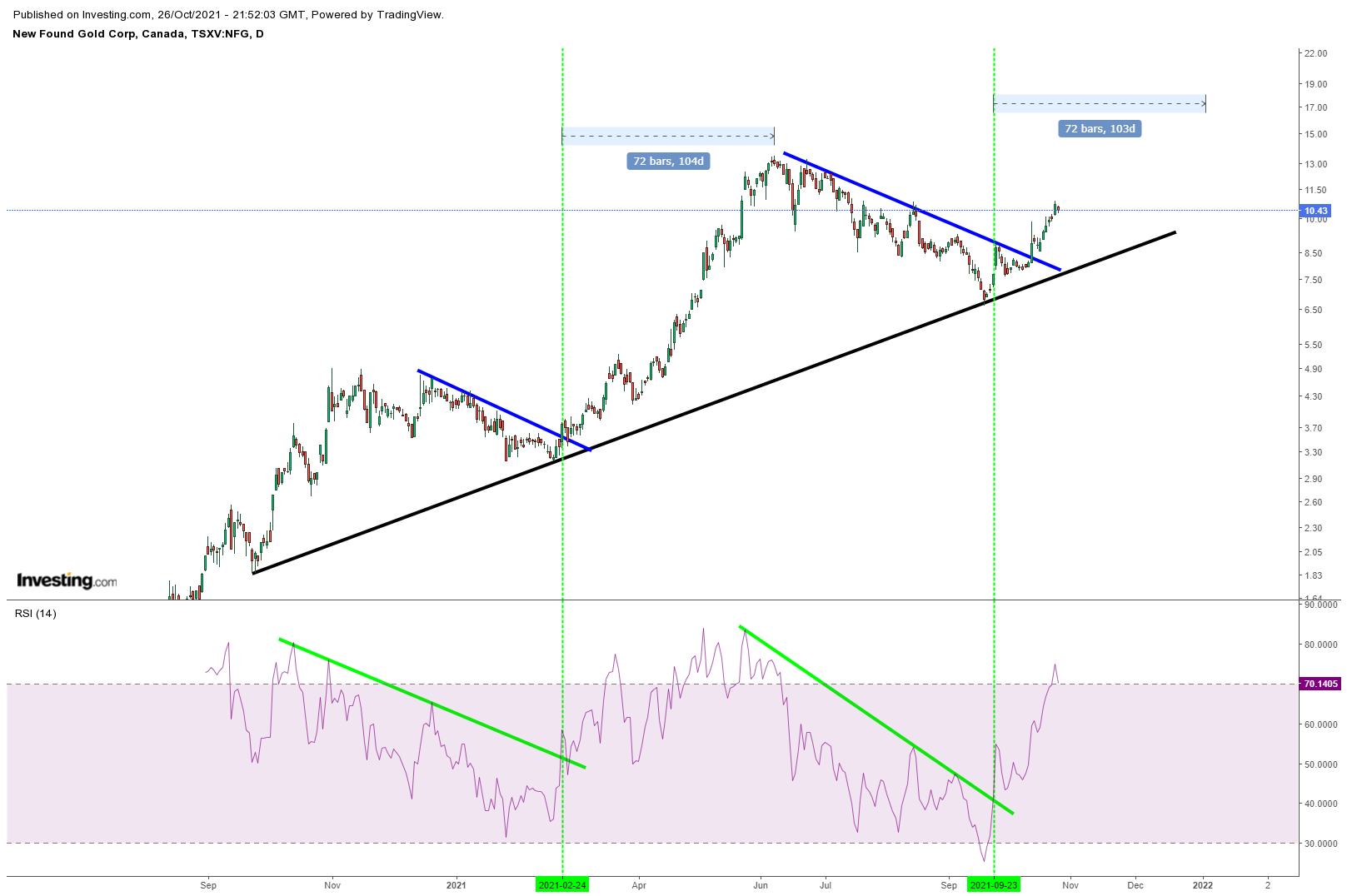This screenshot has width=1347, height=896.
Task: Click the 'Nov' label left of 2021
Action: [x=332, y=885]
